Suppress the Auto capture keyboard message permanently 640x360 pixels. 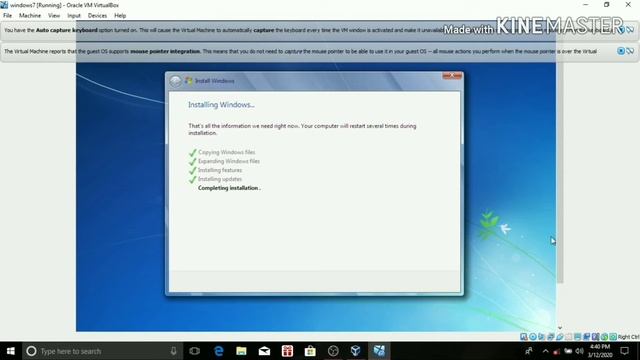[x=631, y=30]
